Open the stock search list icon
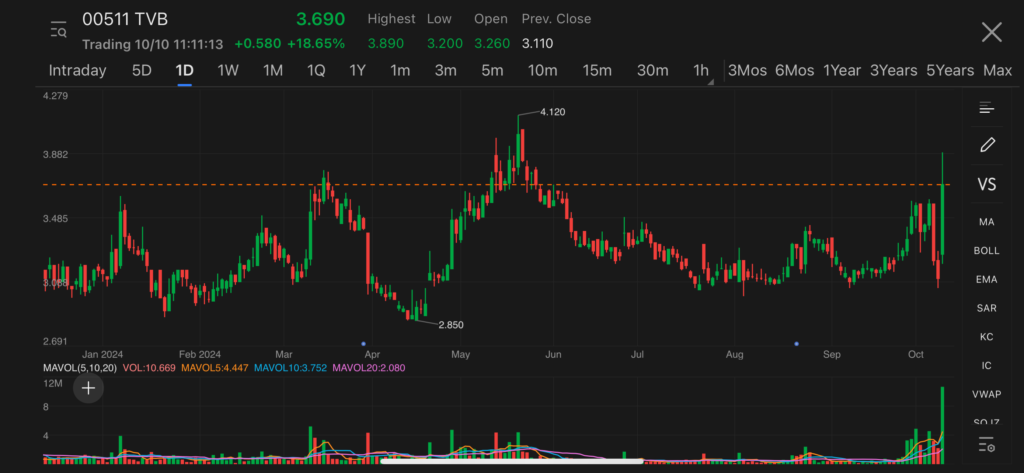The width and height of the screenshot is (1024, 473). pos(58,31)
